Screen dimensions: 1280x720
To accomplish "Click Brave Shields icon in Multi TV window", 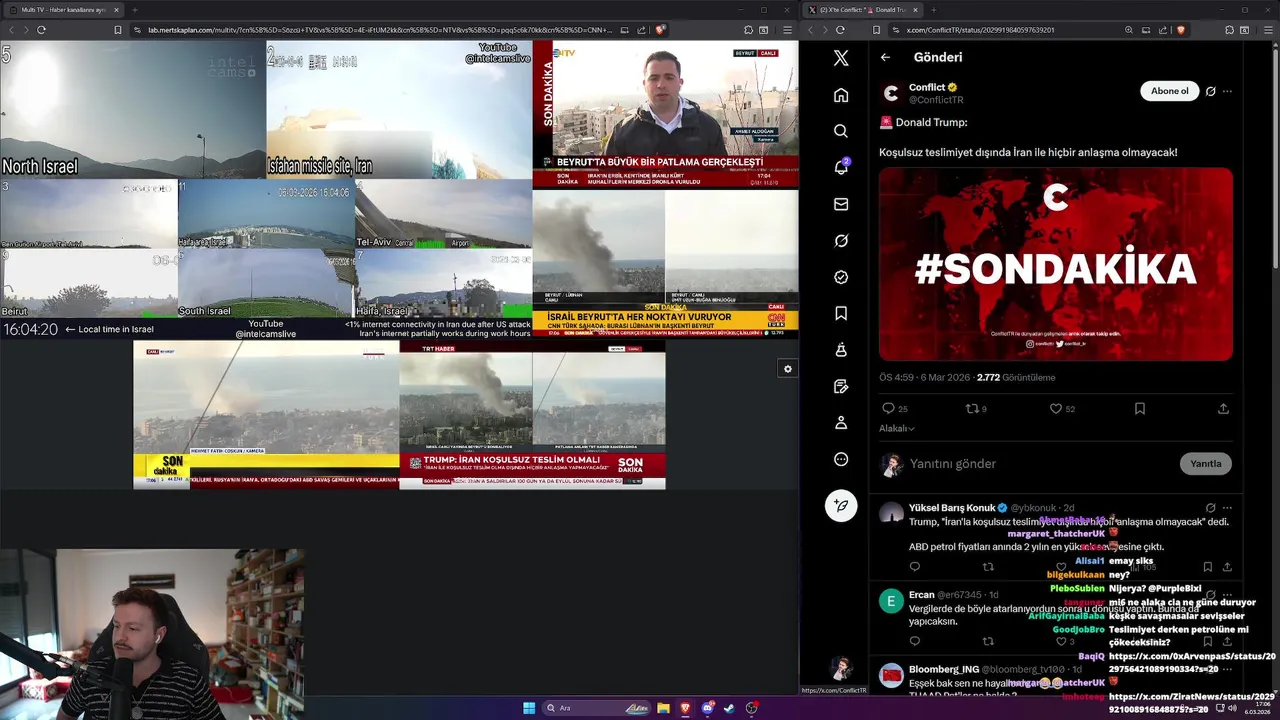I will tap(660, 30).
